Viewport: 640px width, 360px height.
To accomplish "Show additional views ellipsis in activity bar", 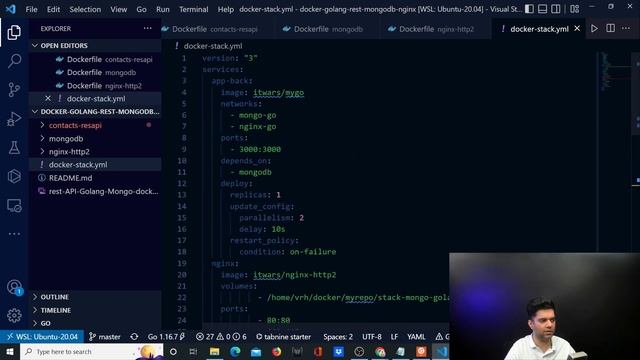I will (14, 234).
